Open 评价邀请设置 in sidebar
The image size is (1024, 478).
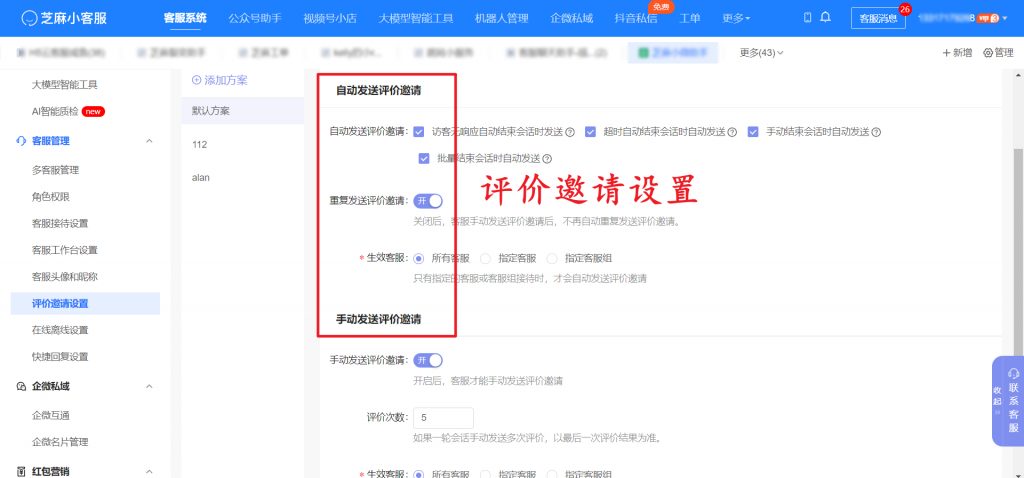pos(85,304)
